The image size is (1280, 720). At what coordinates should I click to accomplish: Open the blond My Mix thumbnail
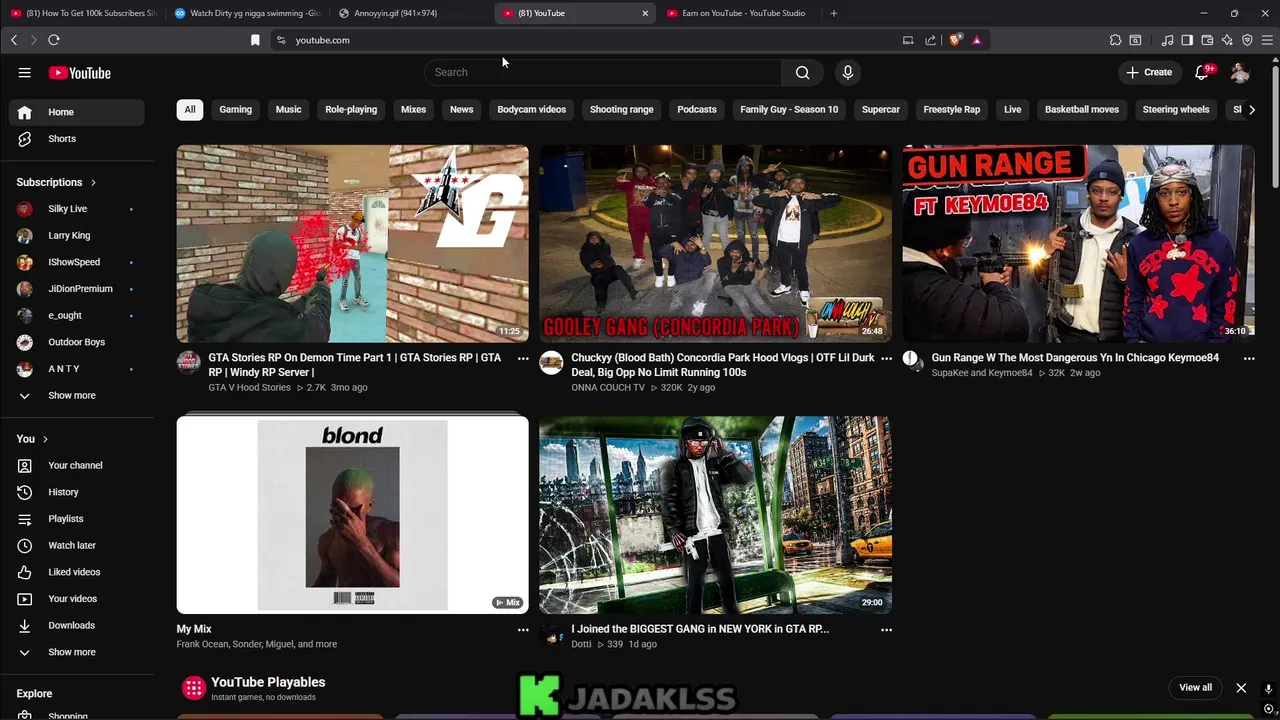[352, 514]
